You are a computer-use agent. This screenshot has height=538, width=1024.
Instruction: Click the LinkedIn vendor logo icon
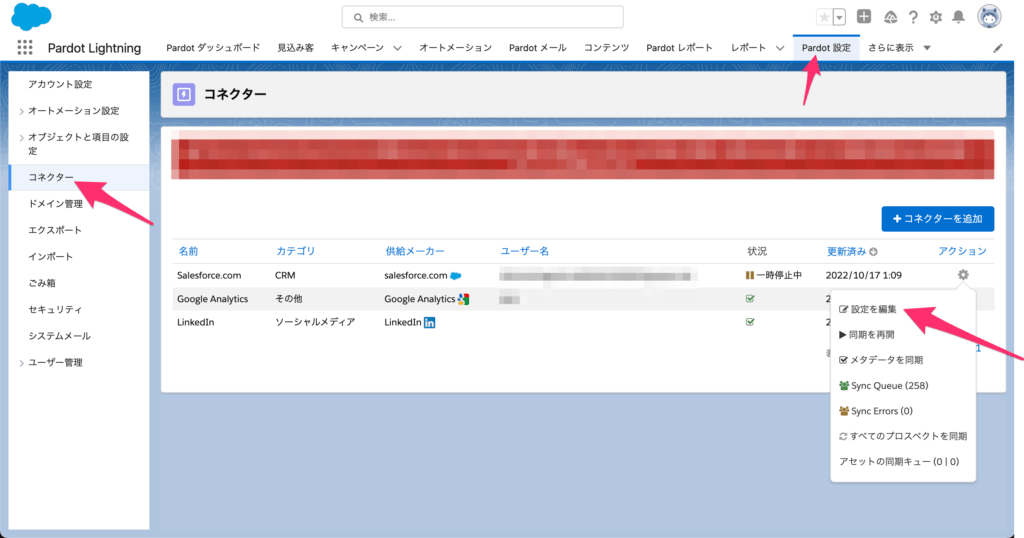click(429, 323)
